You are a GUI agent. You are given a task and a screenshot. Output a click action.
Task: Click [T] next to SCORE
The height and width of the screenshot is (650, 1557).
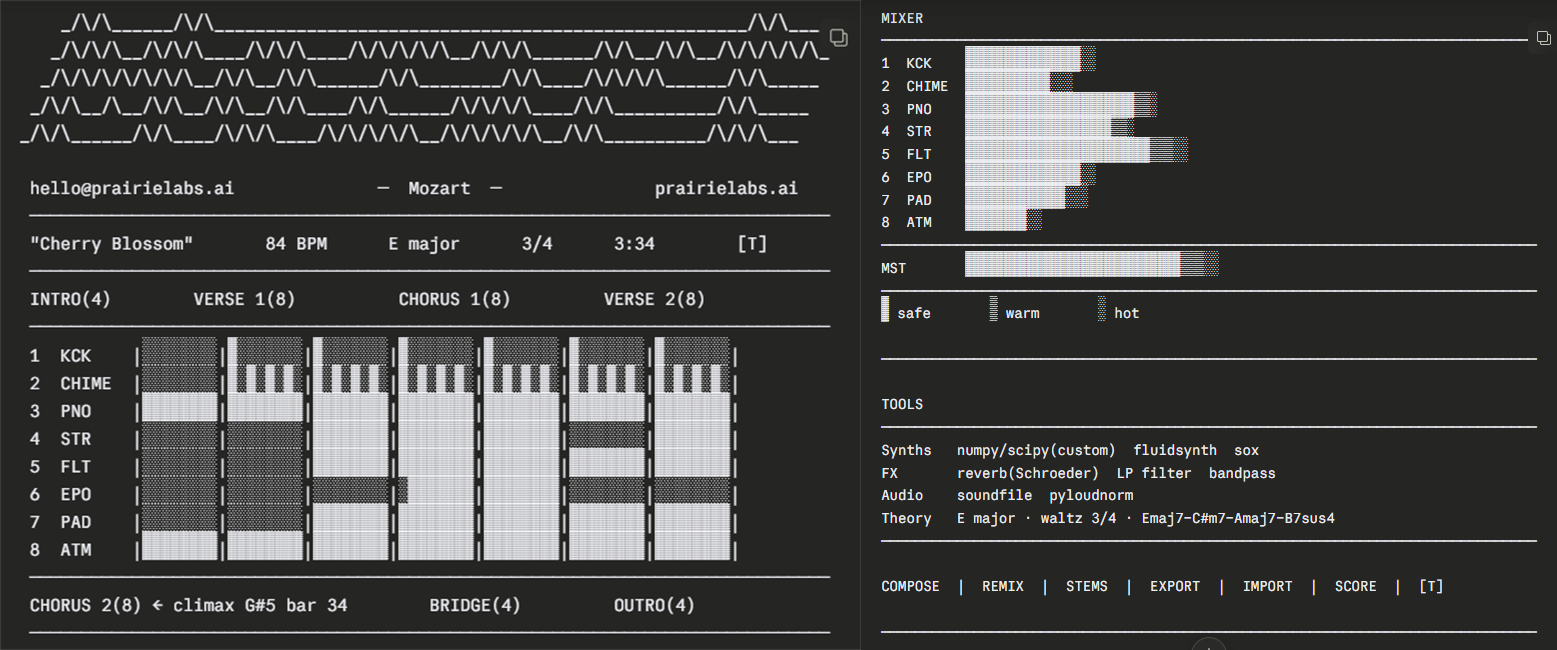tap(1431, 586)
